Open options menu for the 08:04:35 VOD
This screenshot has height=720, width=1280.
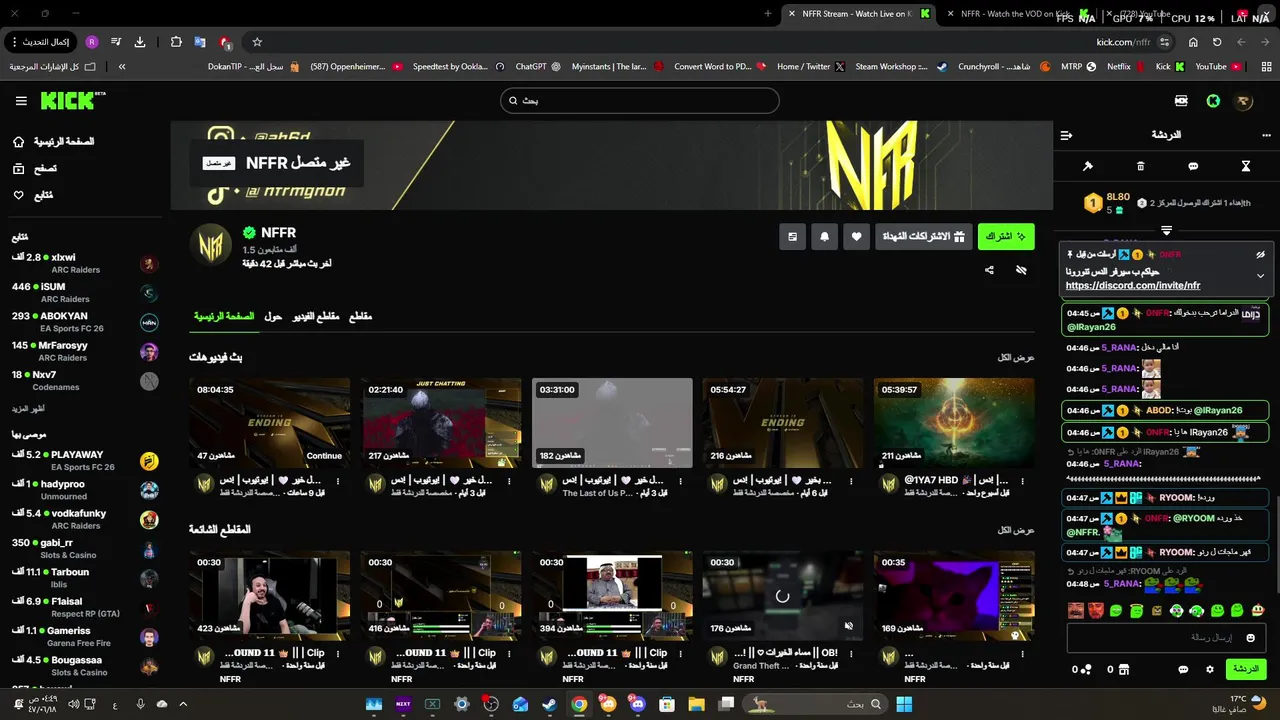tap(337, 482)
